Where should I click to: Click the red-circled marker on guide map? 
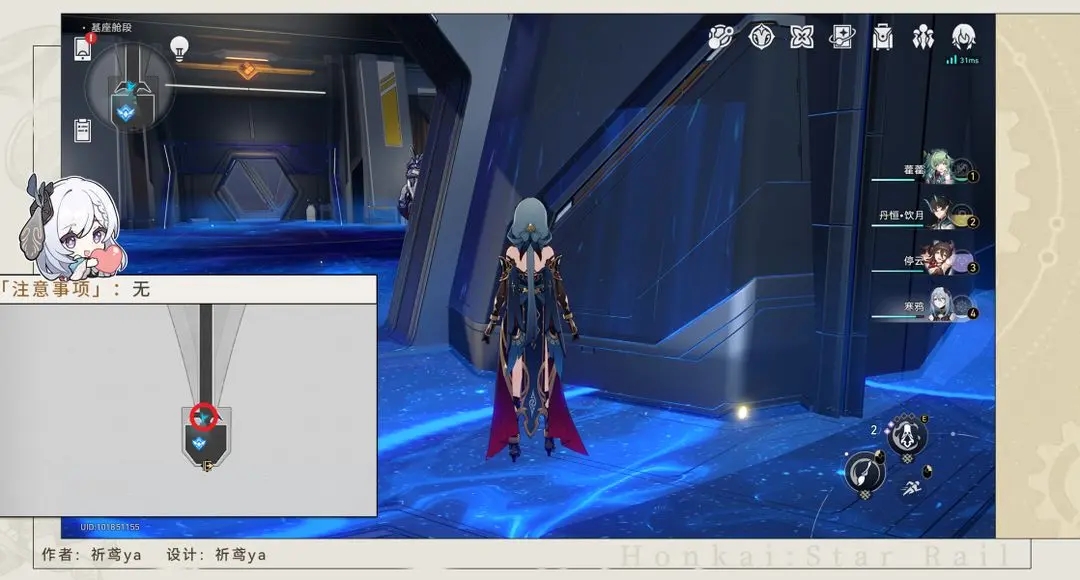click(204, 418)
